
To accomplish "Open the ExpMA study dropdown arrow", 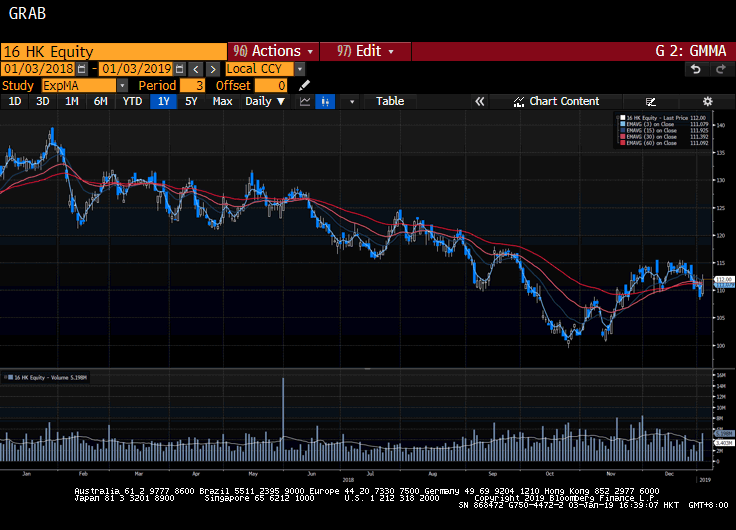I will coord(122,85).
